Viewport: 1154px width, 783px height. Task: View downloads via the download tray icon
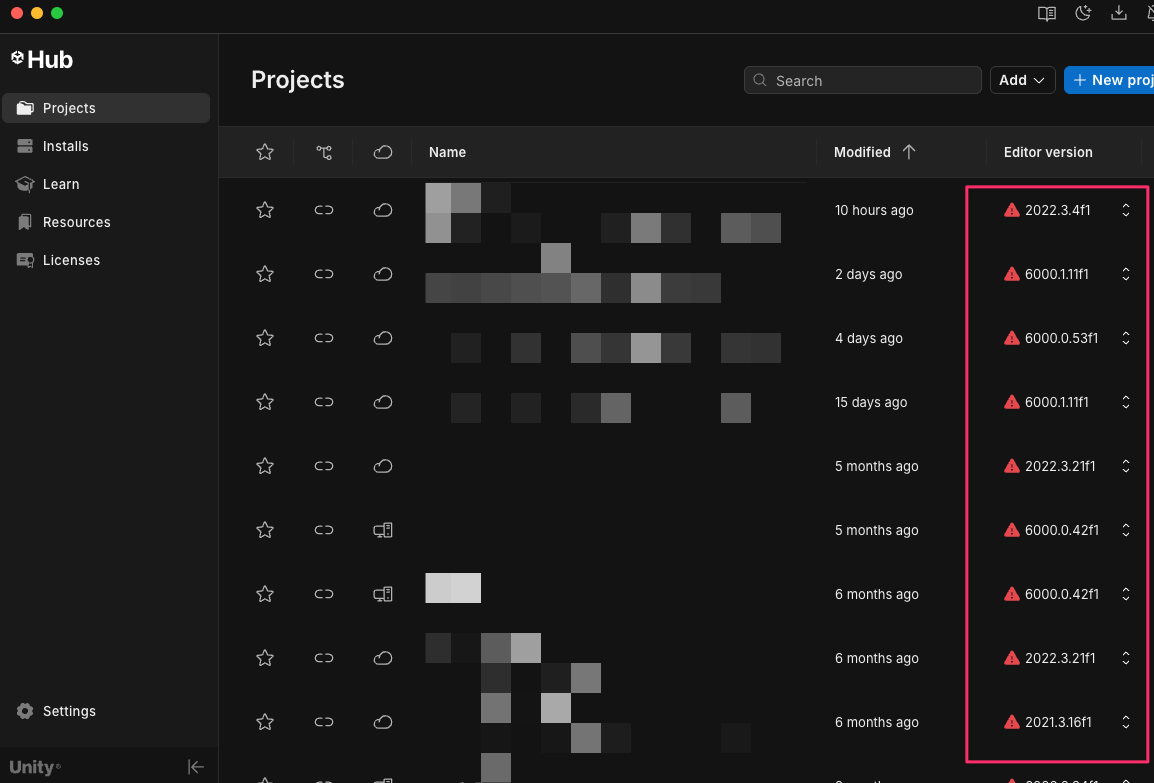tap(1119, 14)
